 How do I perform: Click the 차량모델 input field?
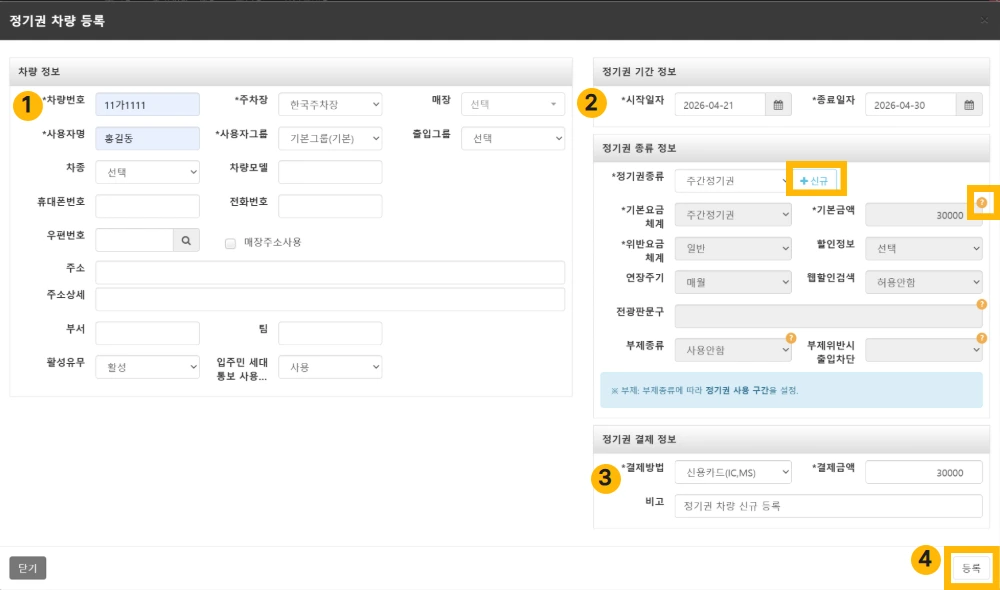(x=330, y=172)
